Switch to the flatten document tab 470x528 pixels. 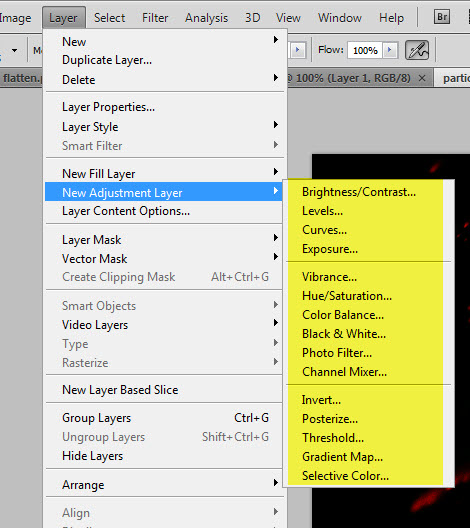click(22, 78)
